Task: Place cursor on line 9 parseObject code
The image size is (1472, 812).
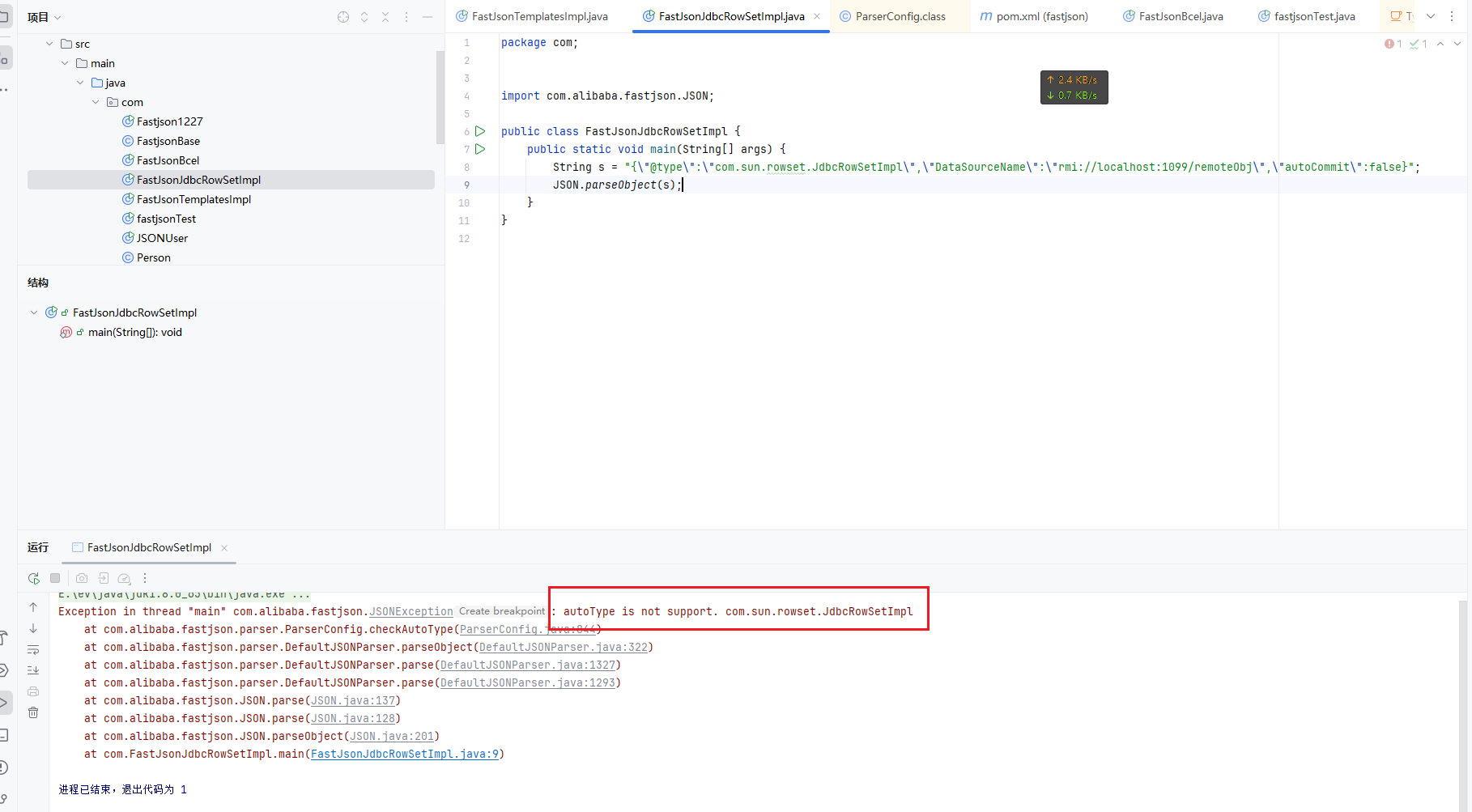Action: pos(617,185)
